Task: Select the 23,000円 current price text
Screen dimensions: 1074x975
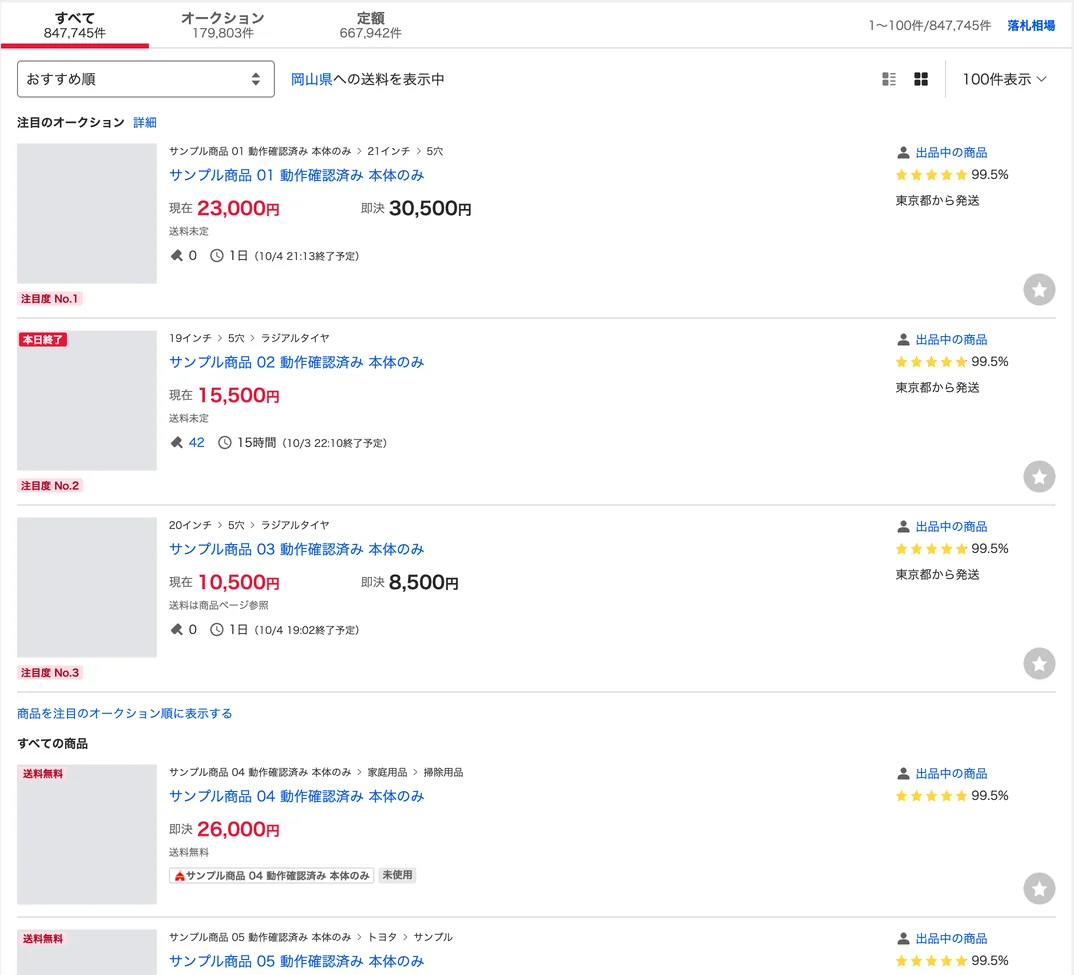Action: coord(238,208)
